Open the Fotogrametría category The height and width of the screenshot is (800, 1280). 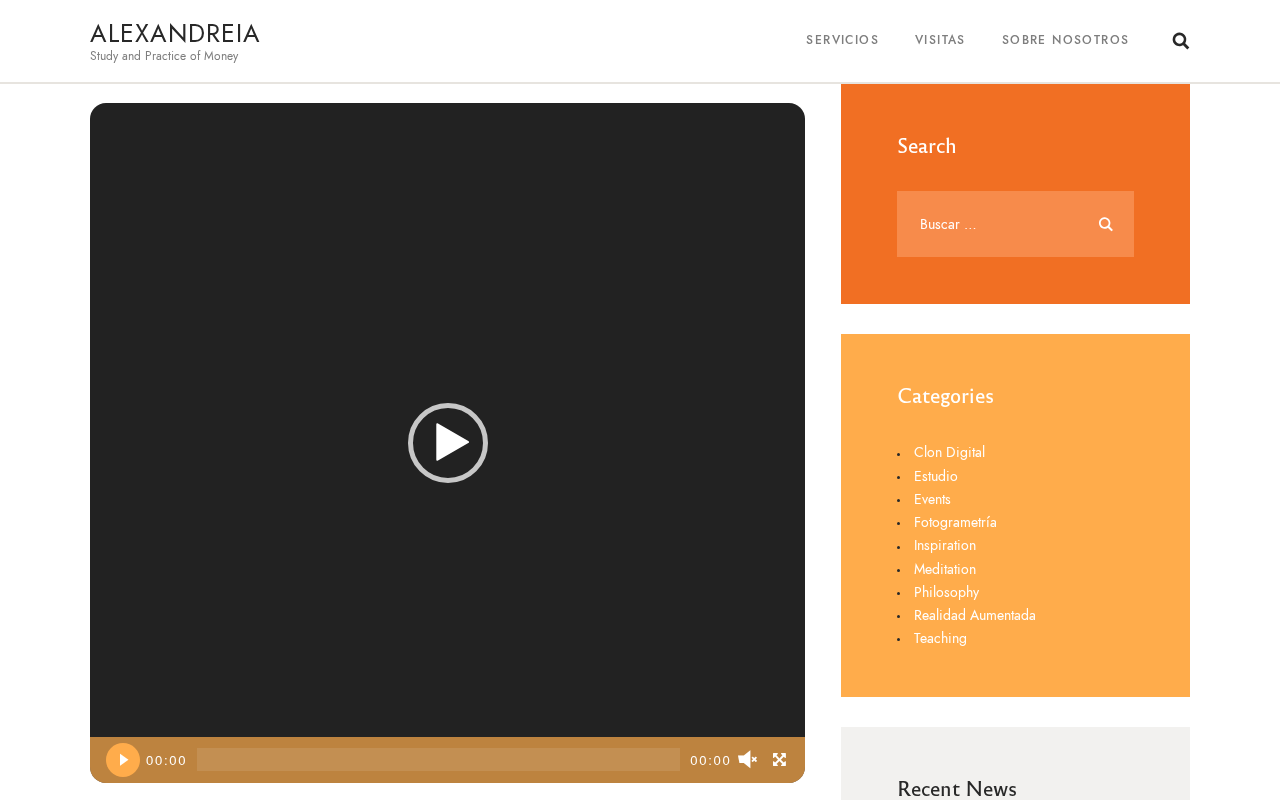[x=955, y=522]
